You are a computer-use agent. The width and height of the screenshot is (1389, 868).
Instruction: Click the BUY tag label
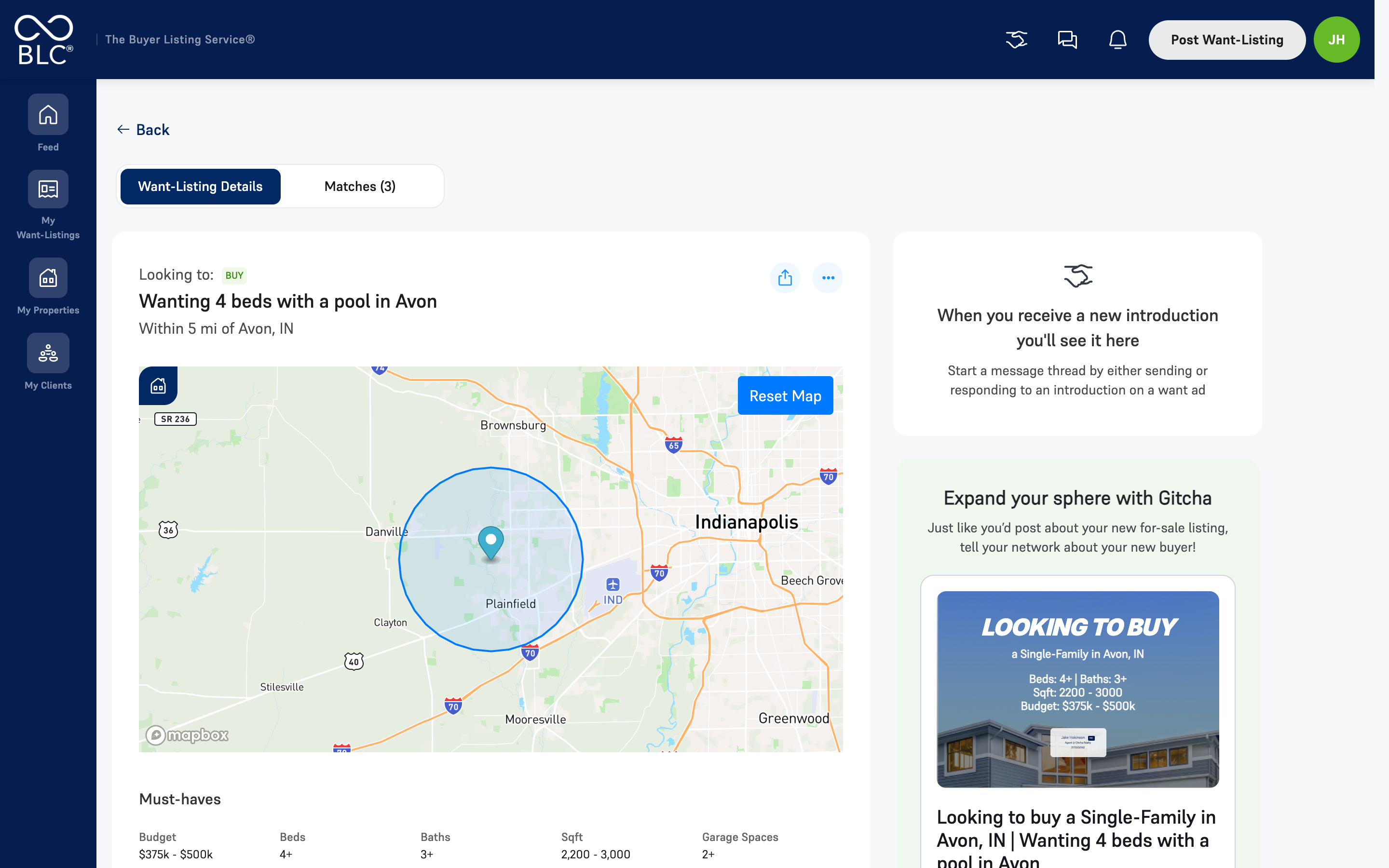point(234,275)
